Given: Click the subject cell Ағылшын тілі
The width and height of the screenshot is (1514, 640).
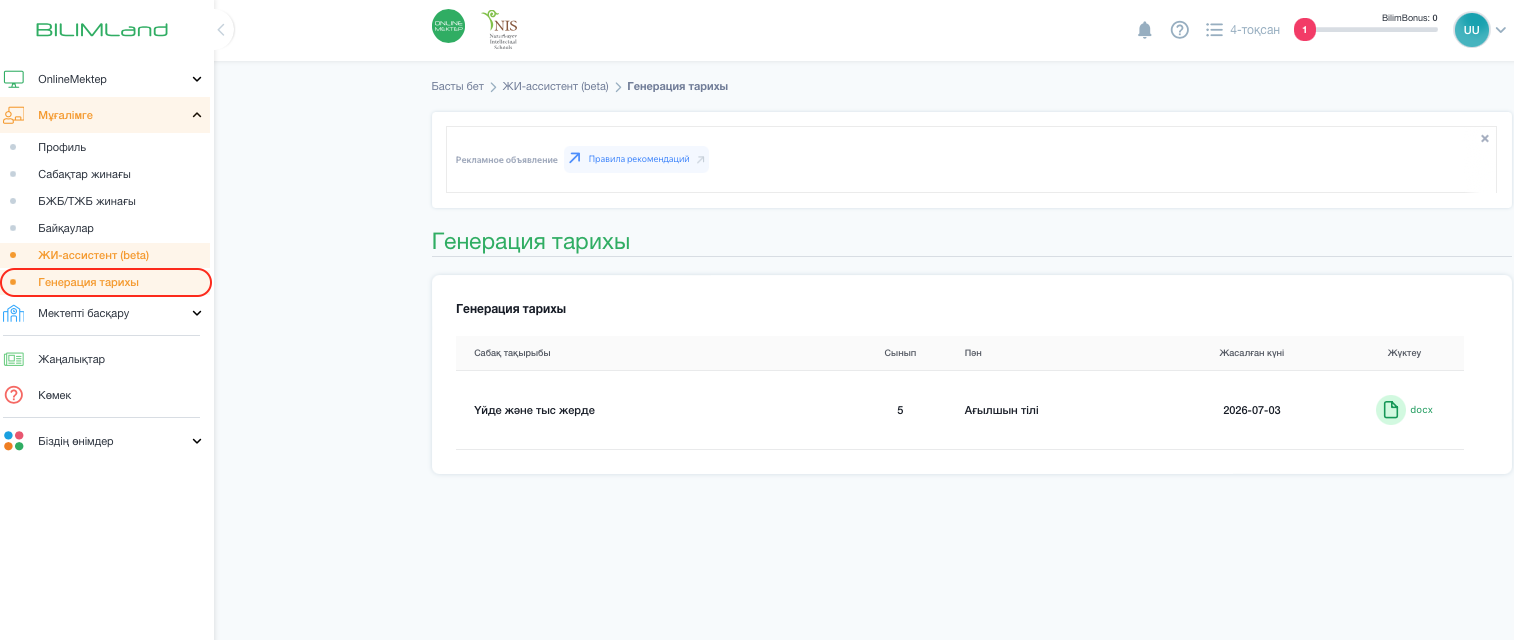Looking at the screenshot, I should [1001, 410].
